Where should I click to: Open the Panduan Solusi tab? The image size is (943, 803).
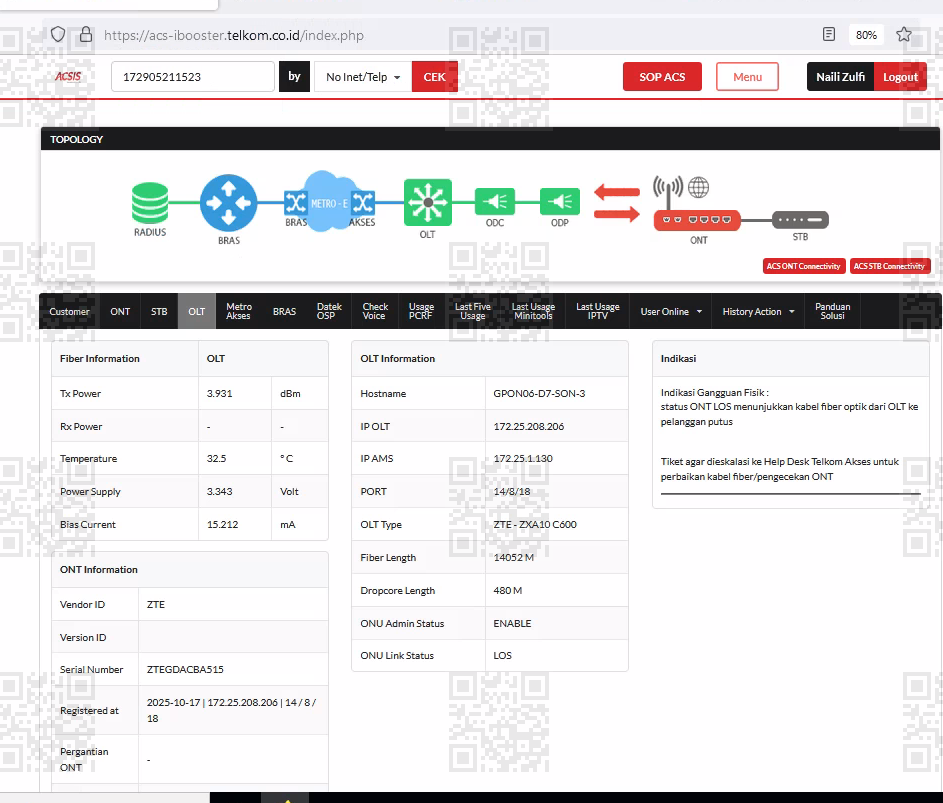click(x=832, y=312)
